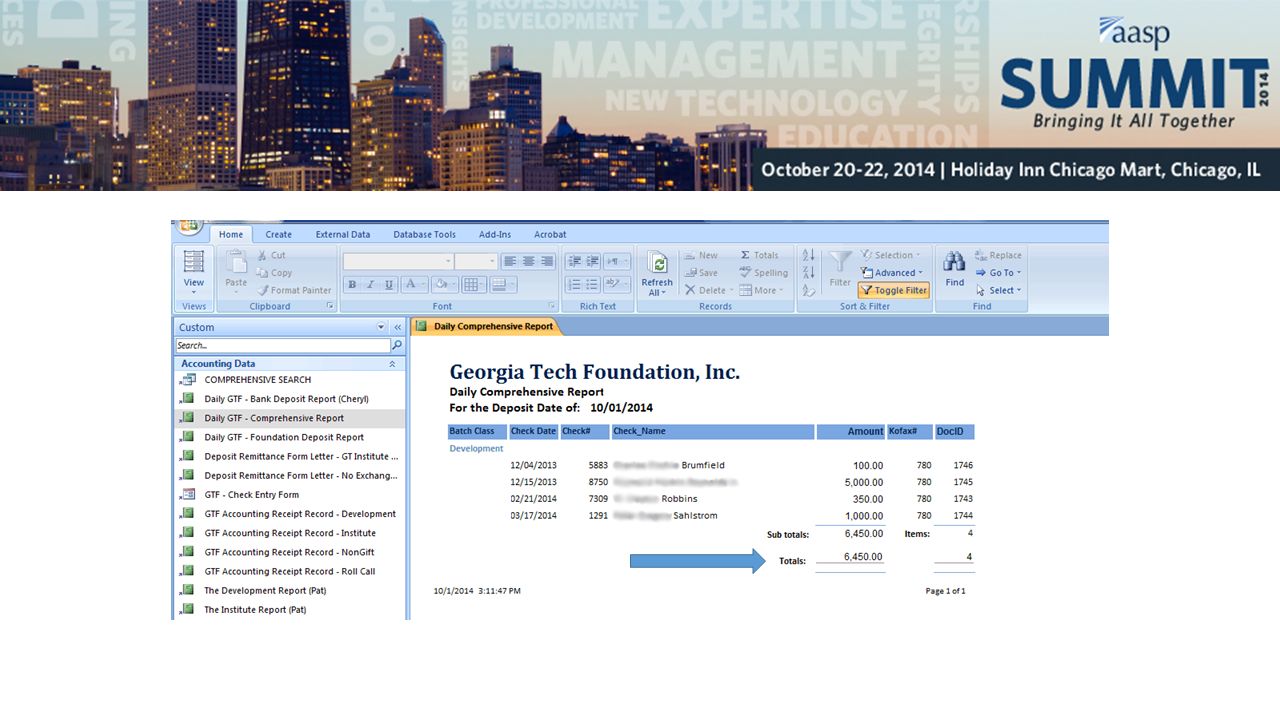Click the Replace command

tap(998, 255)
